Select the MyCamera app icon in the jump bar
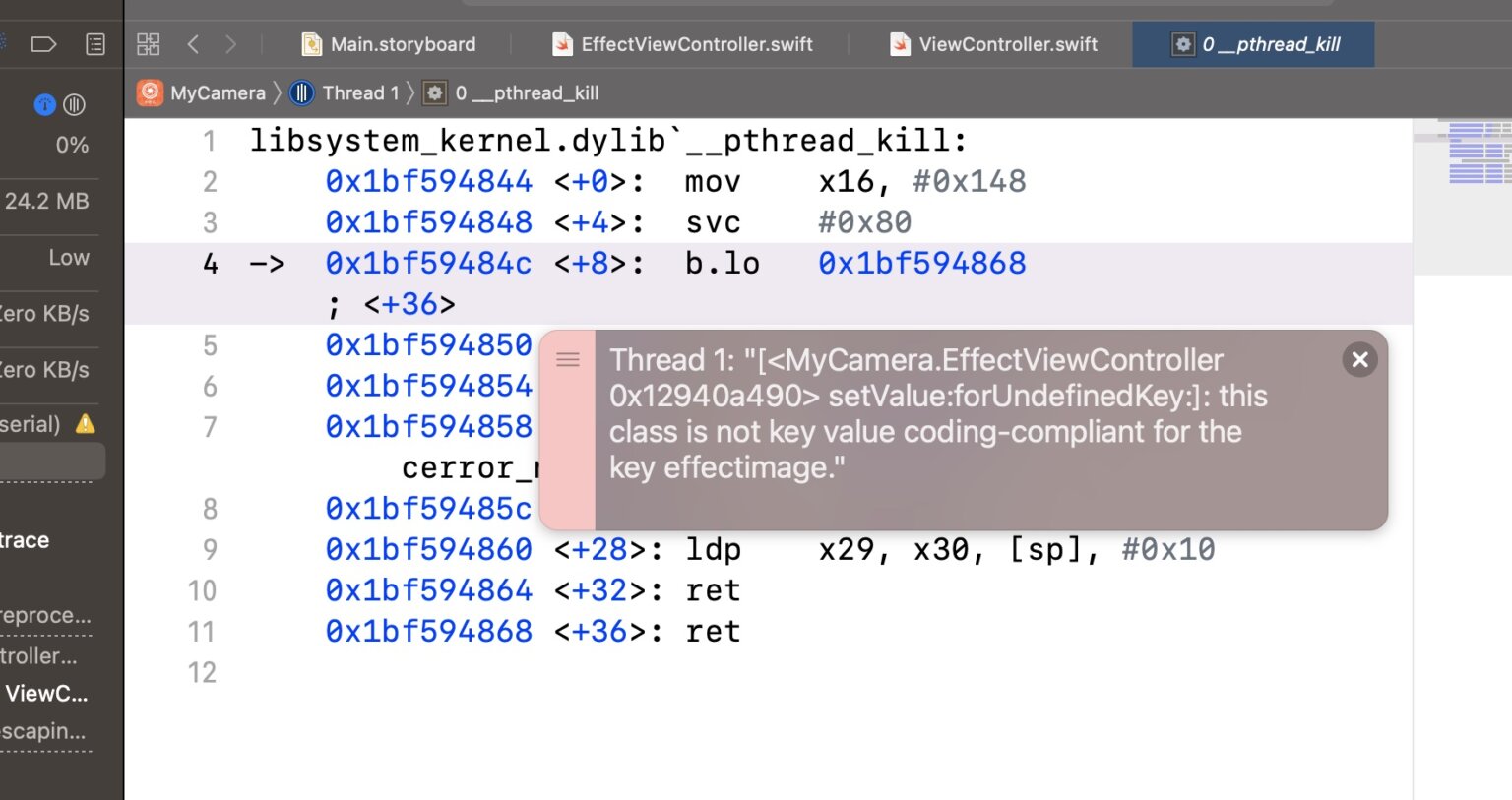Viewport: 1512px width, 800px height. (150, 92)
